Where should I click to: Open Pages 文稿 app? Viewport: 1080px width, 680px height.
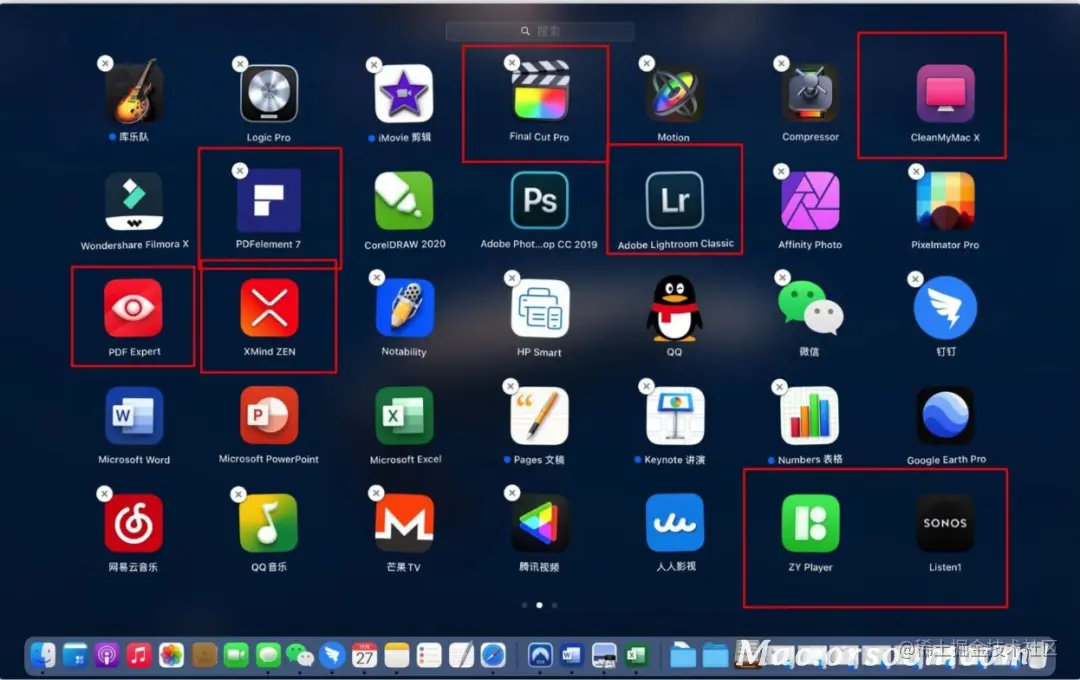click(x=539, y=415)
